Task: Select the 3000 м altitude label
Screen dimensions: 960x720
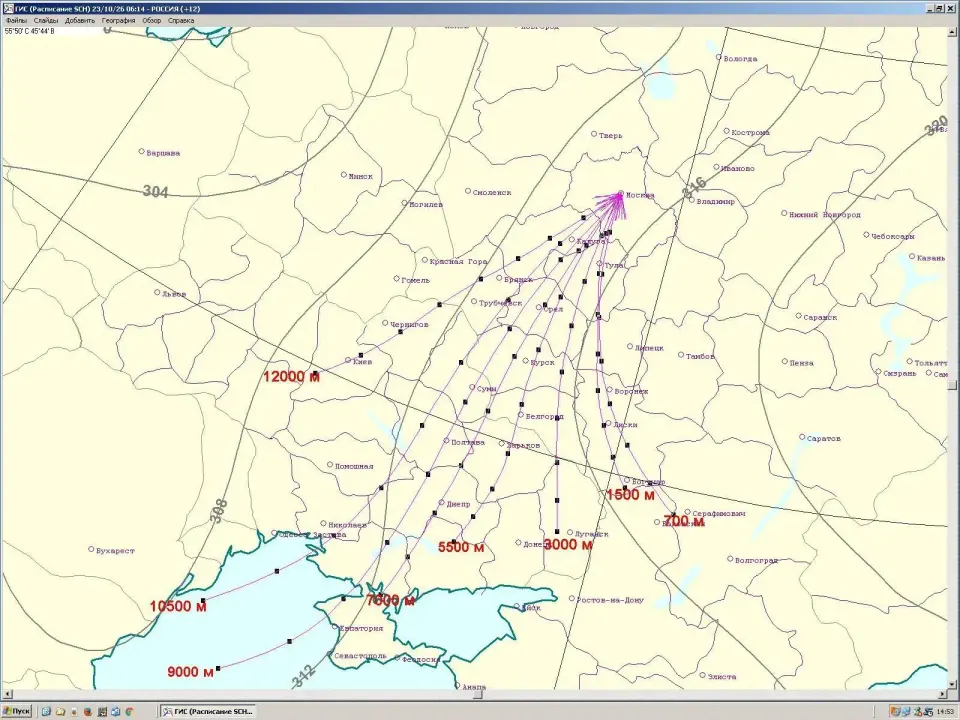Action: (x=568, y=544)
